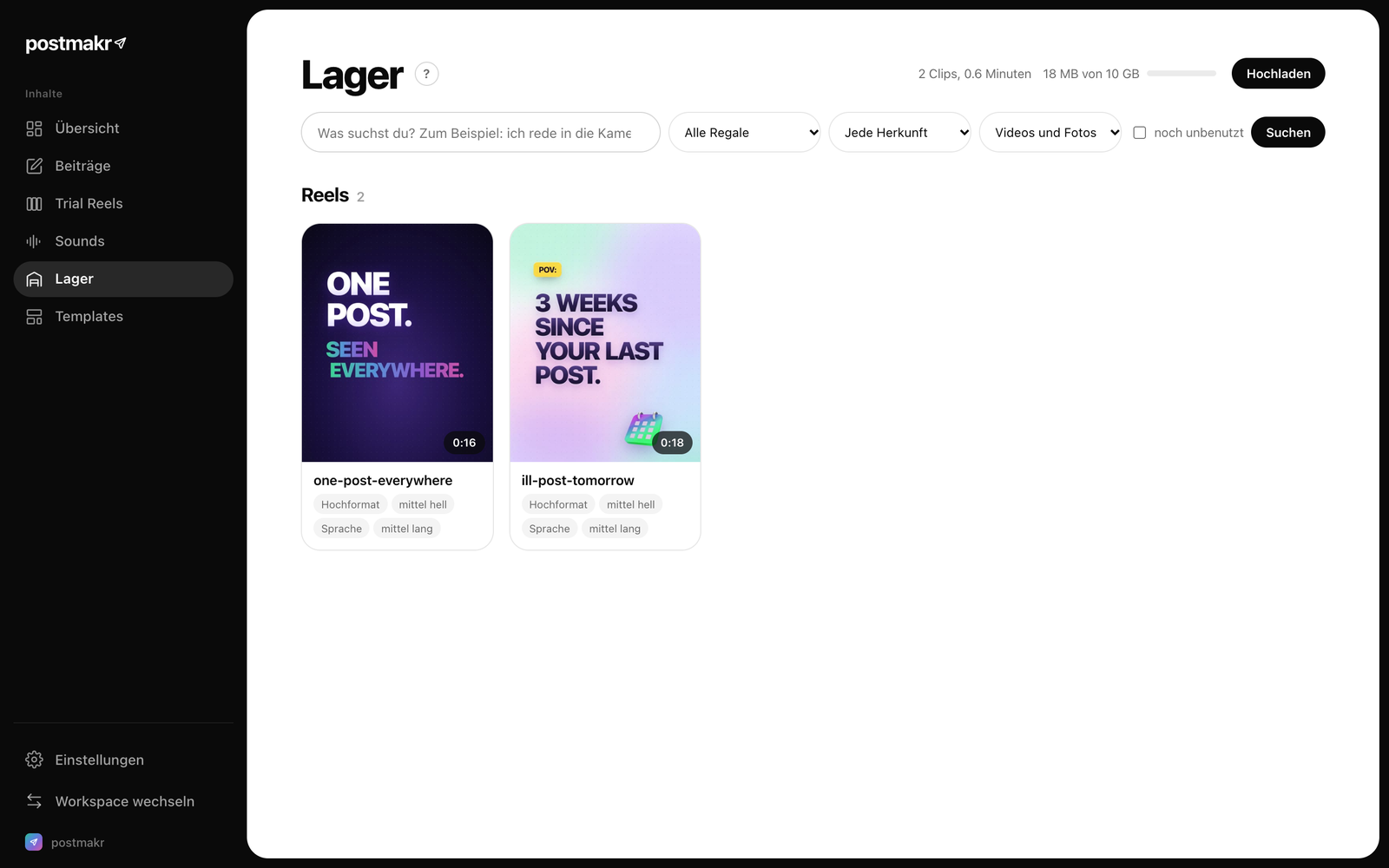This screenshot has width=1389, height=868.
Task: Click the Lager warehouse icon
Action: pos(34,279)
